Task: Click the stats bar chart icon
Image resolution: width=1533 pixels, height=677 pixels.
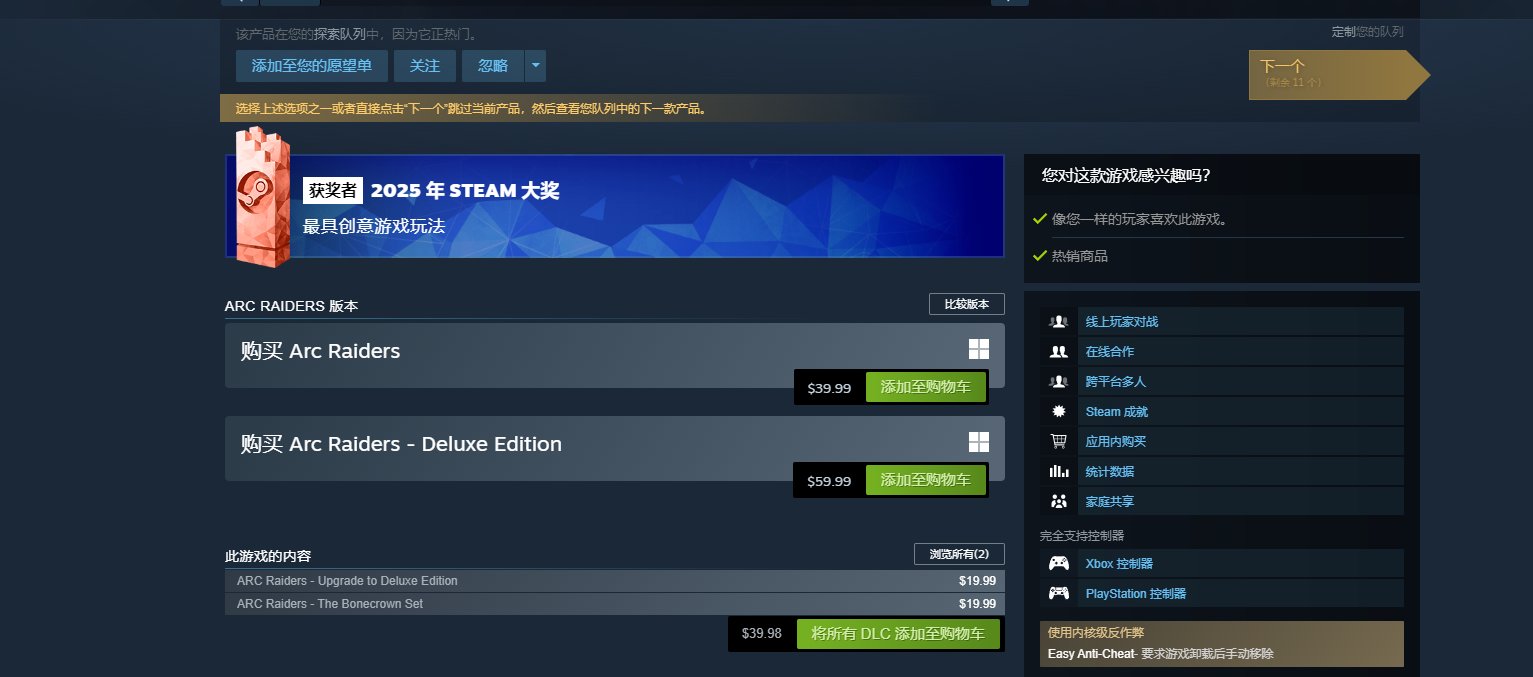Action: click(x=1058, y=472)
